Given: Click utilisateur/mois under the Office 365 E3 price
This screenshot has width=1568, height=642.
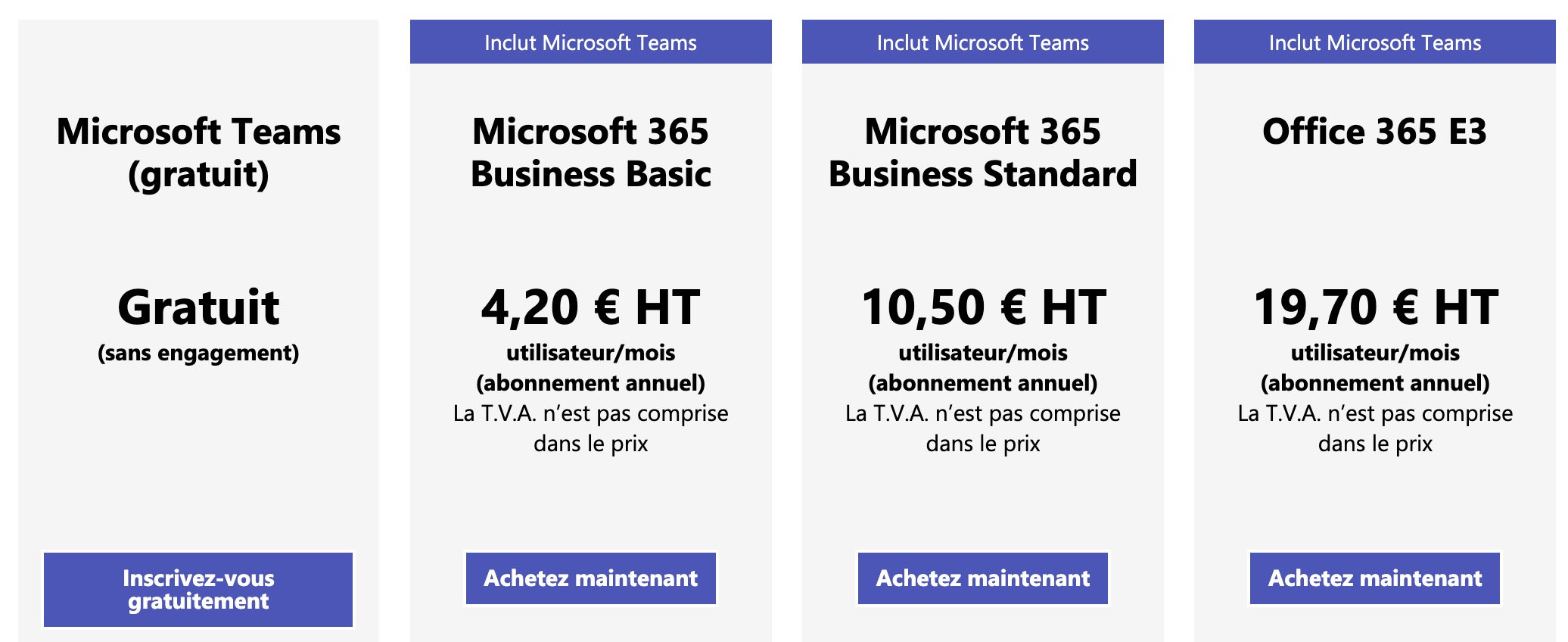Looking at the screenshot, I should click(1374, 353).
